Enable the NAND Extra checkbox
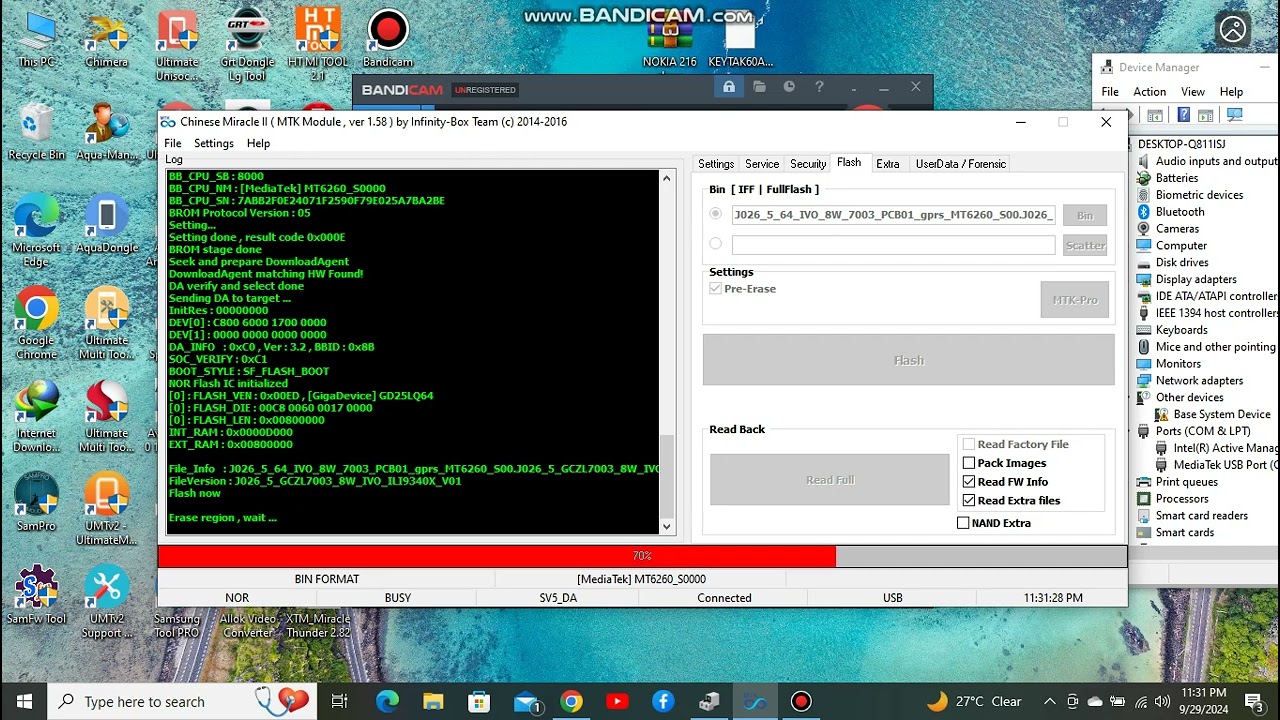Screen dimensions: 1280x720 click(x=963, y=523)
